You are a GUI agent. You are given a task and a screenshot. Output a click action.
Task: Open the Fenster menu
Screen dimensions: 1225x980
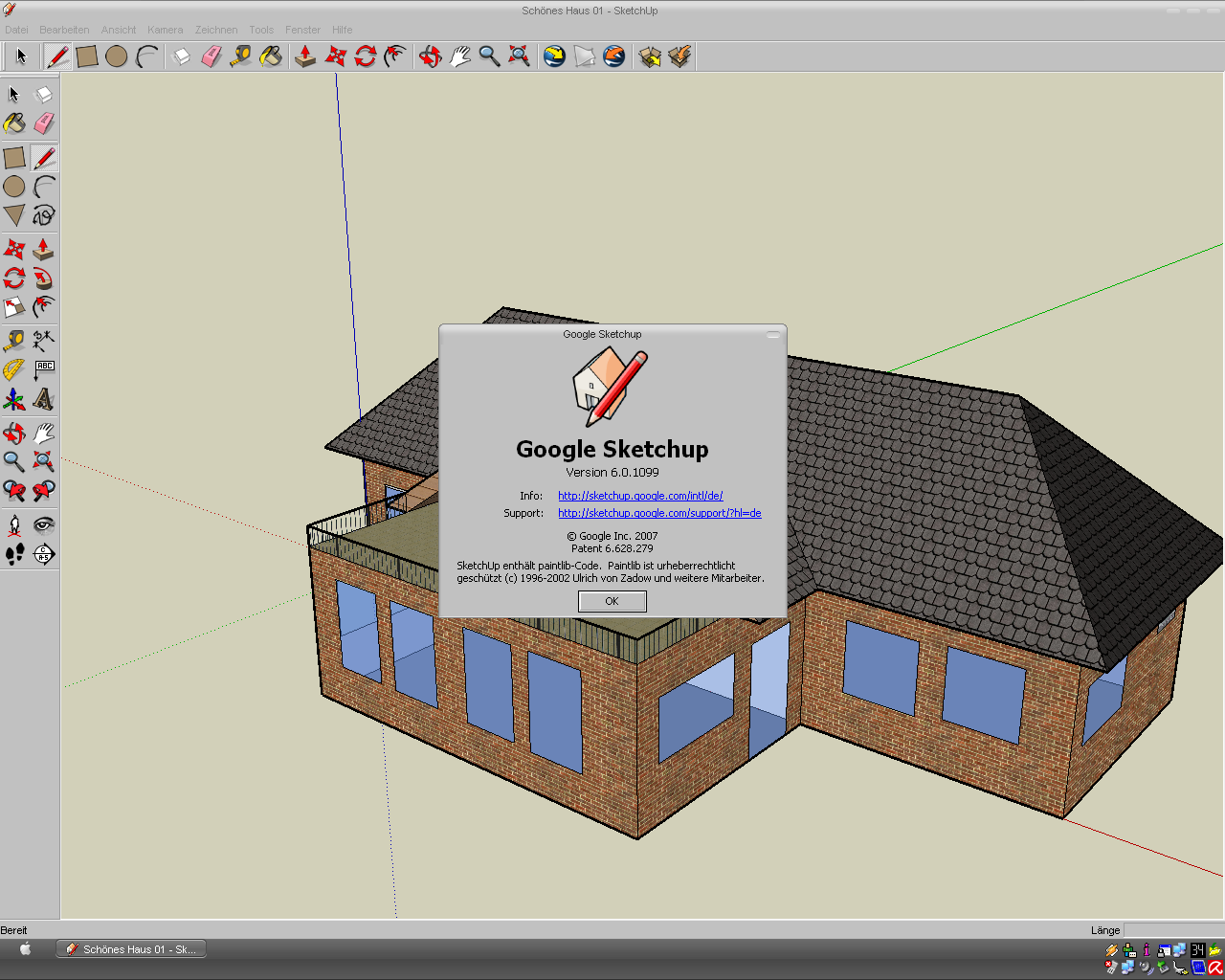pyautogui.click(x=302, y=30)
